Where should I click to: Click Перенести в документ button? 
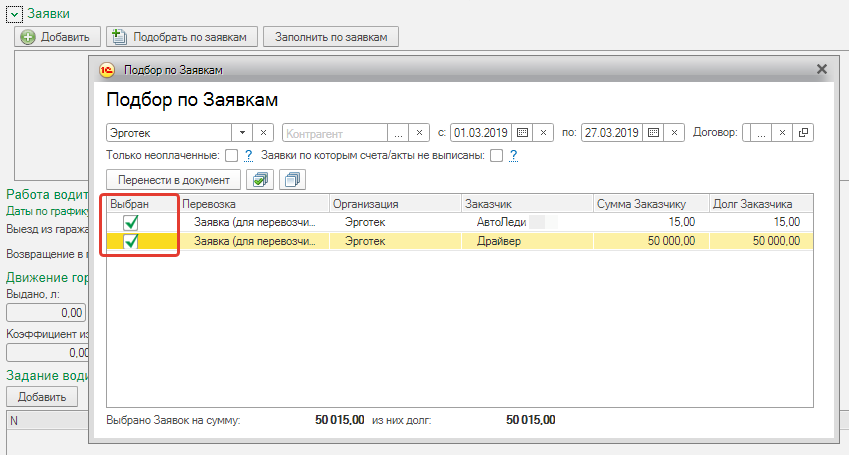[x=174, y=180]
